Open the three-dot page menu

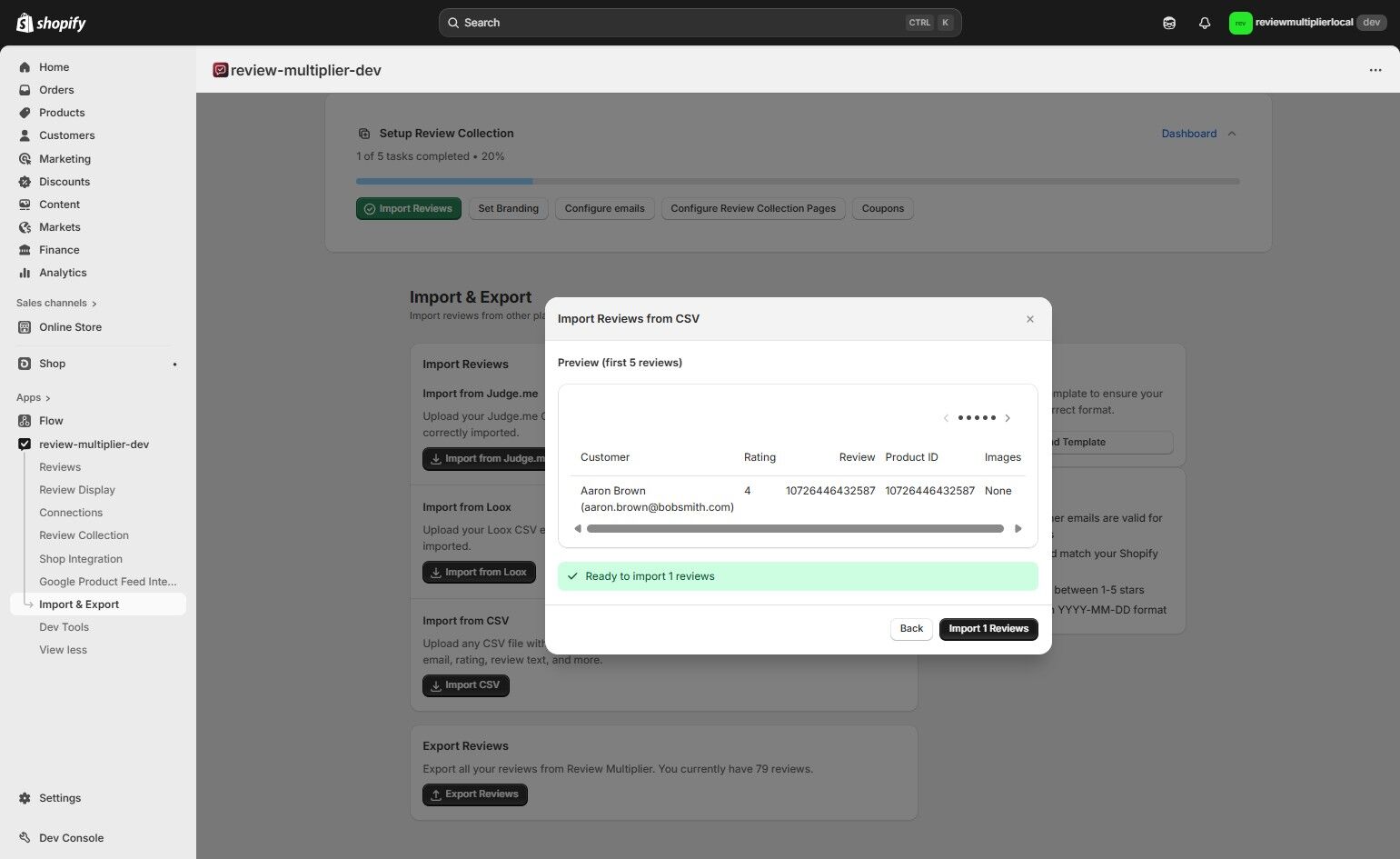(1375, 70)
